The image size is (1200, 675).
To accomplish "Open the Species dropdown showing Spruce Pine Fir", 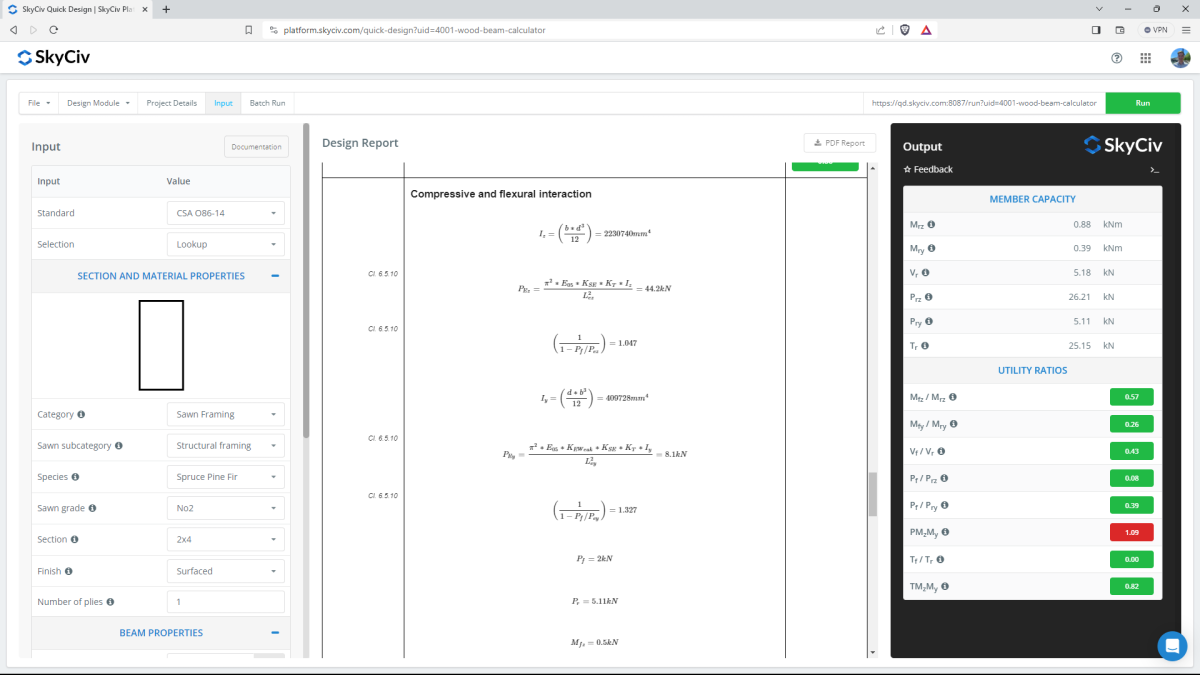I will (225, 476).
